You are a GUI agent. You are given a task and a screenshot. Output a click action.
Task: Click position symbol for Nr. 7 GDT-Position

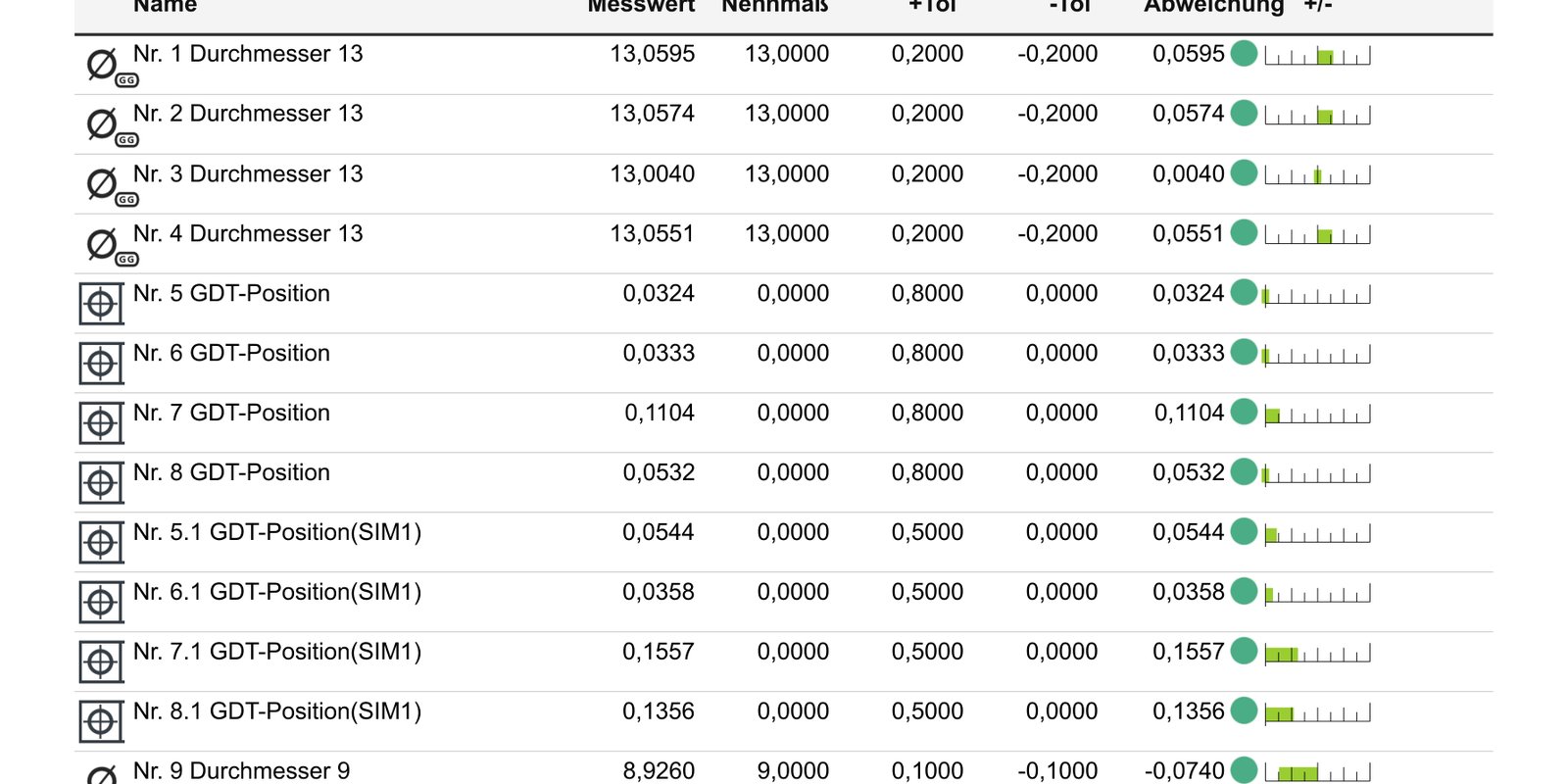(x=101, y=423)
